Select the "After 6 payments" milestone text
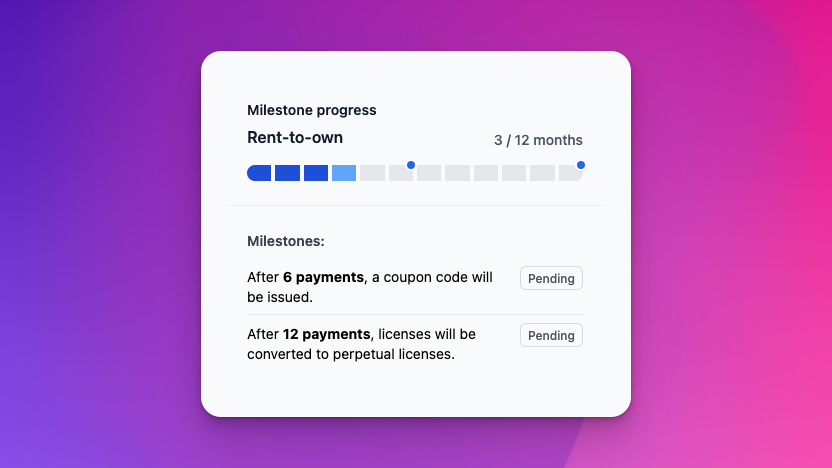The width and height of the screenshot is (832, 468). 370,287
